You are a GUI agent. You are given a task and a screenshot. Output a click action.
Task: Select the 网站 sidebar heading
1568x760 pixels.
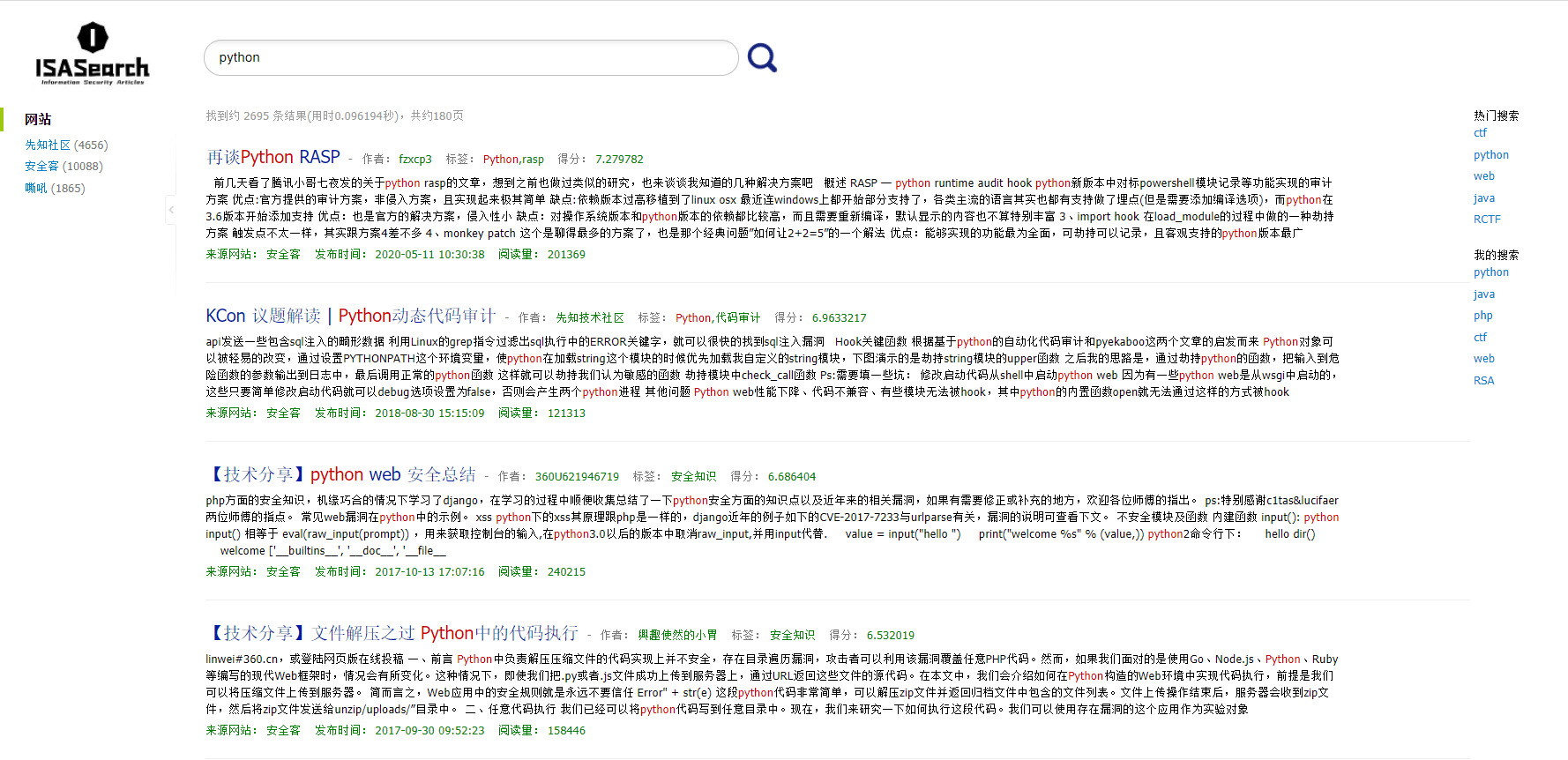[38, 119]
